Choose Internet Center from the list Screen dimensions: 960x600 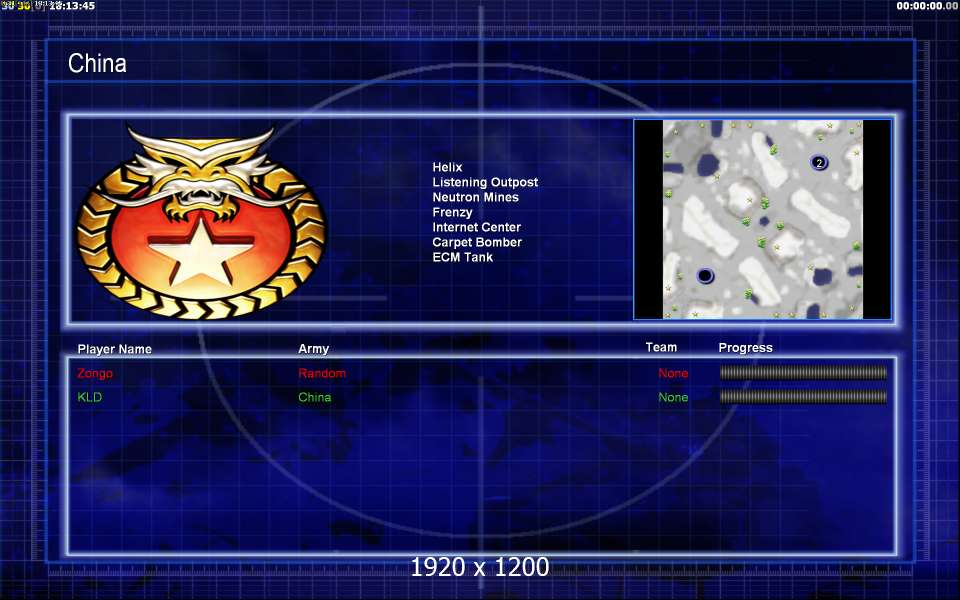coord(476,227)
